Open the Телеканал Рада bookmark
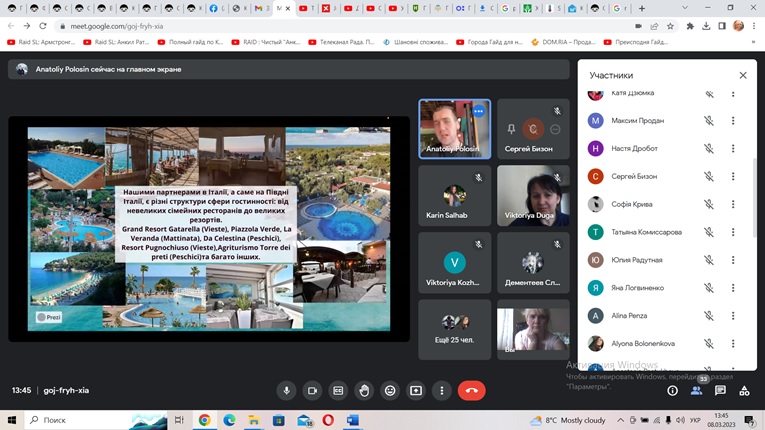 [342, 42]
